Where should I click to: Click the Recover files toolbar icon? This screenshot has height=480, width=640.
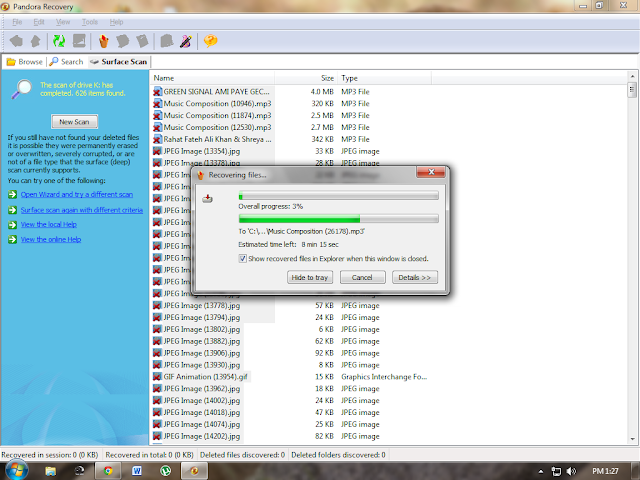tap(104, 41)
